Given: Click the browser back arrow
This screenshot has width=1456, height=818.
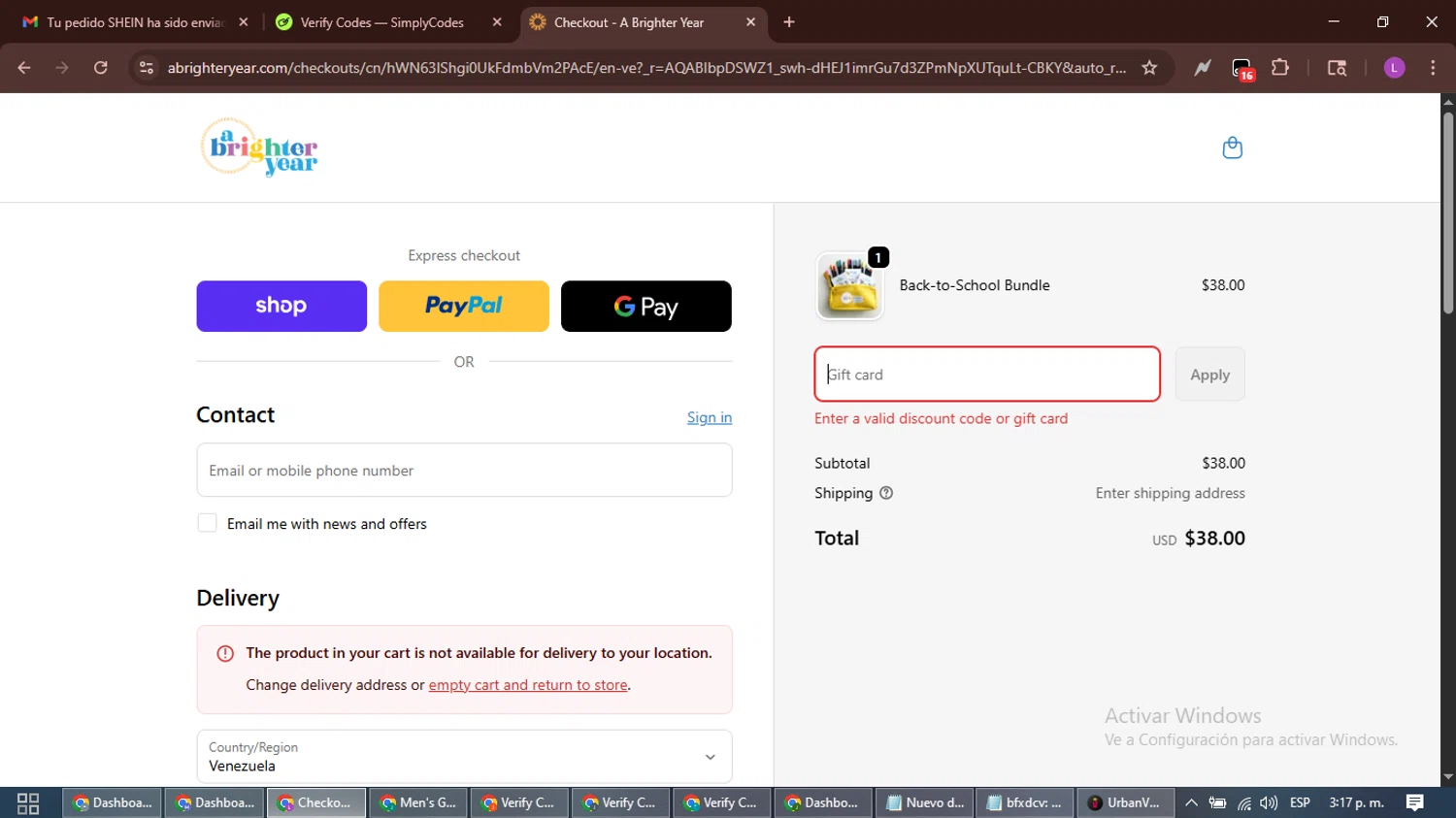Looking at the screenshot, I should [24, 68].
